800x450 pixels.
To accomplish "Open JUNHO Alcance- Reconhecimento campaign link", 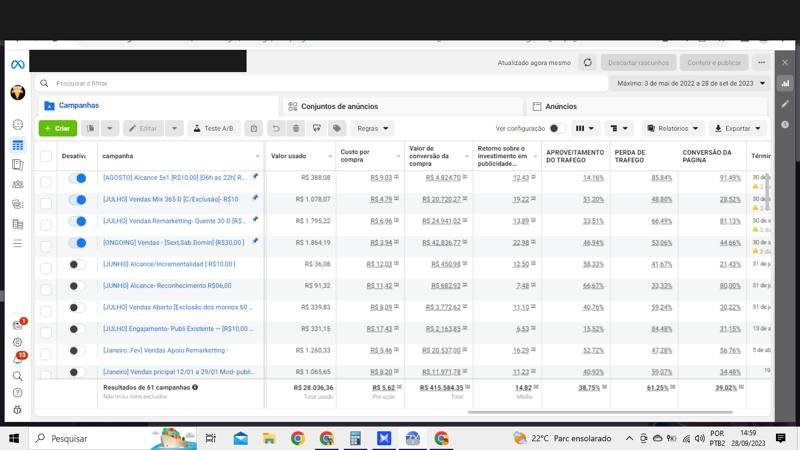I will 167,286.
